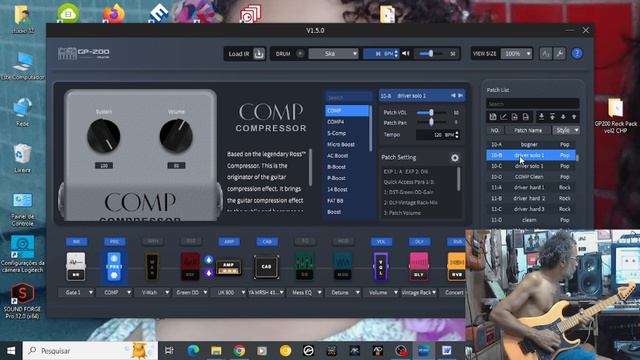Viewport: 640px width, 360px height.
Task: Select patch 11-C driver hard 3
Action: [x=531, y=209]
